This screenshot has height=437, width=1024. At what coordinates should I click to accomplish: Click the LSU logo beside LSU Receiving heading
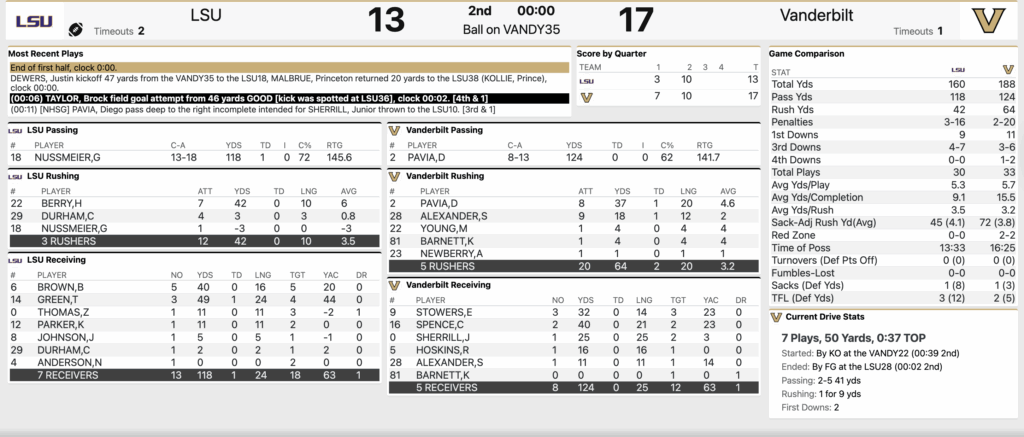click(14, 259)
